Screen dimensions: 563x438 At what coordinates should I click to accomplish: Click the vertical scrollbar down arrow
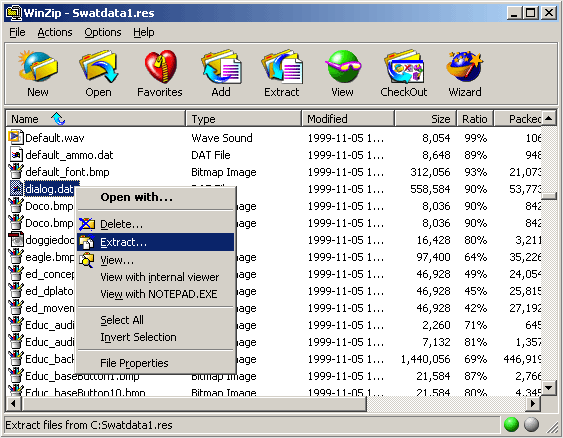tap(549, 387)
